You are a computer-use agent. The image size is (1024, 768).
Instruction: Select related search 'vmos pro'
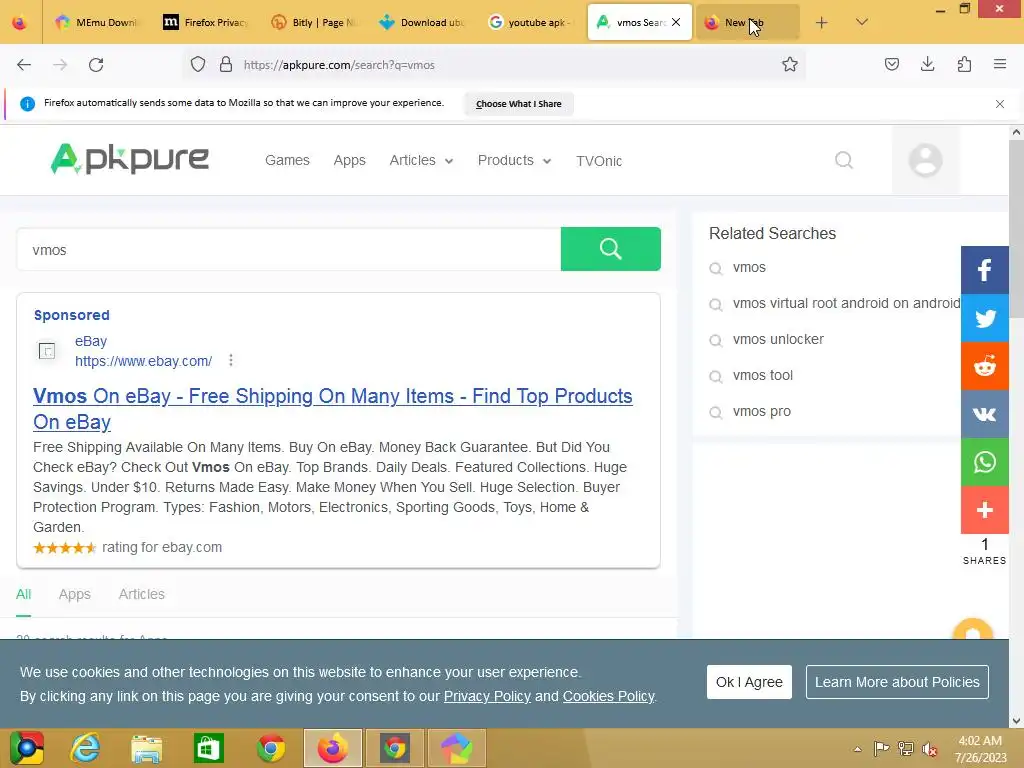point(761,411)
